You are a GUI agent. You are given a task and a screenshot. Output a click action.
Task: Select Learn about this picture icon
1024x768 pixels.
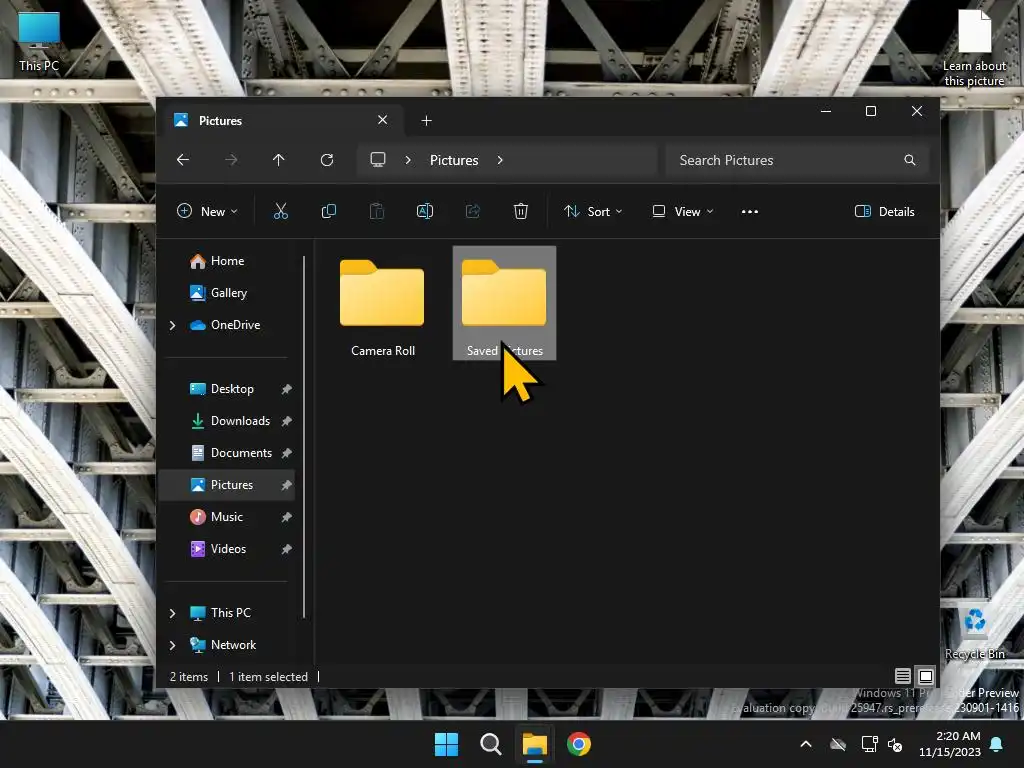tap(974, 48)
